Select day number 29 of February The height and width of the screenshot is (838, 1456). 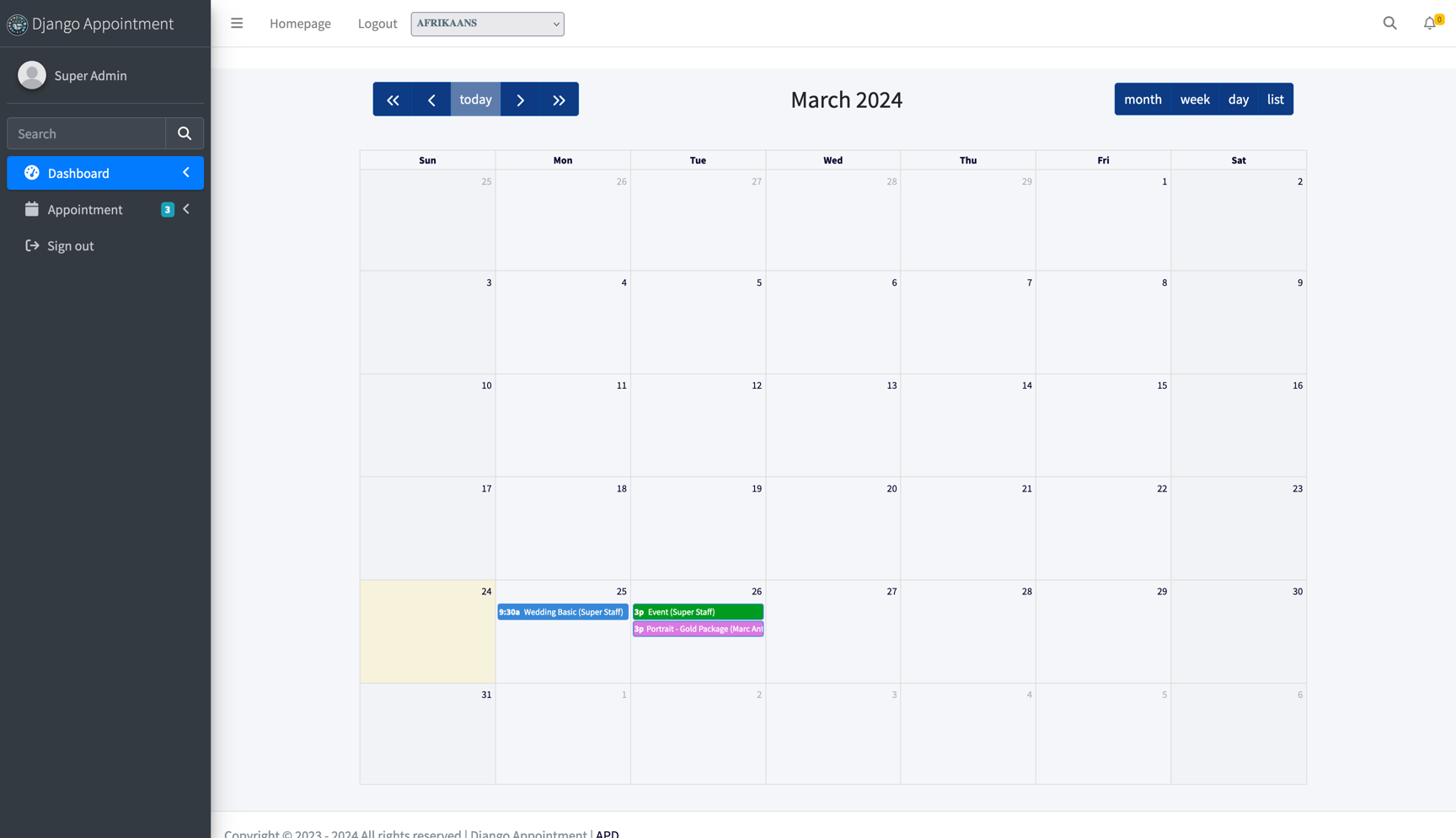[1027, 181]
